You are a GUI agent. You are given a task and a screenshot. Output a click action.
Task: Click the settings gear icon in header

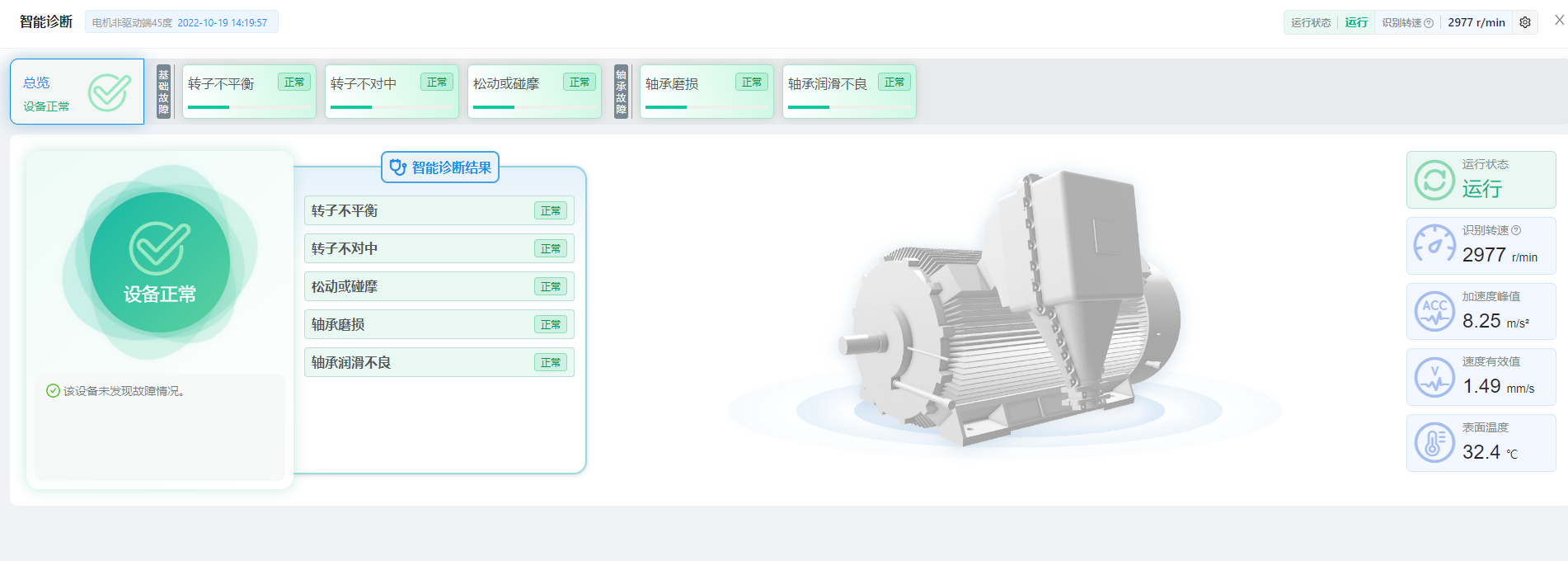[1525, 22]
